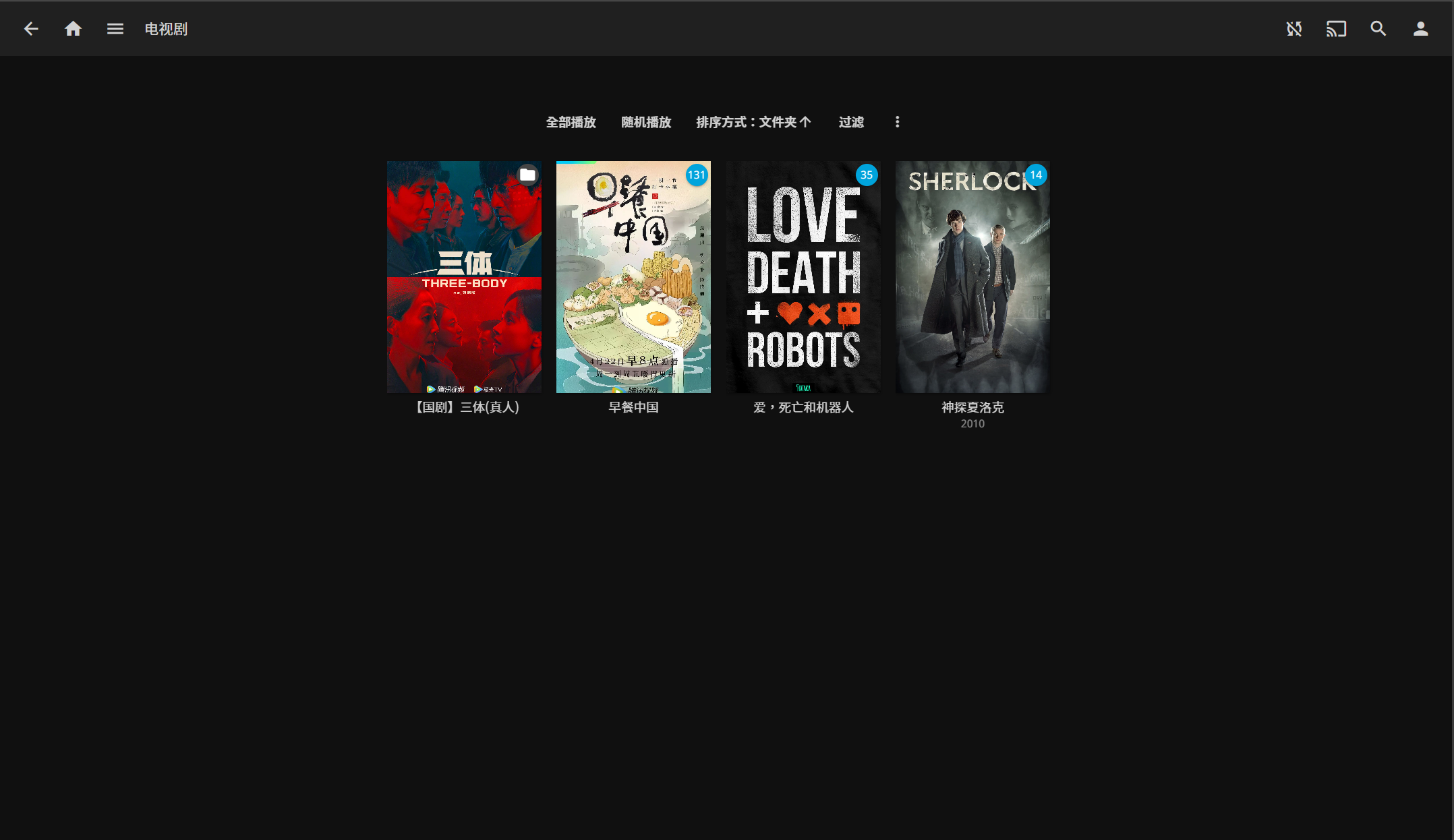Click the 爱，死亡和机器人 title link
The image size is (1454, 840).
point(803,407)
